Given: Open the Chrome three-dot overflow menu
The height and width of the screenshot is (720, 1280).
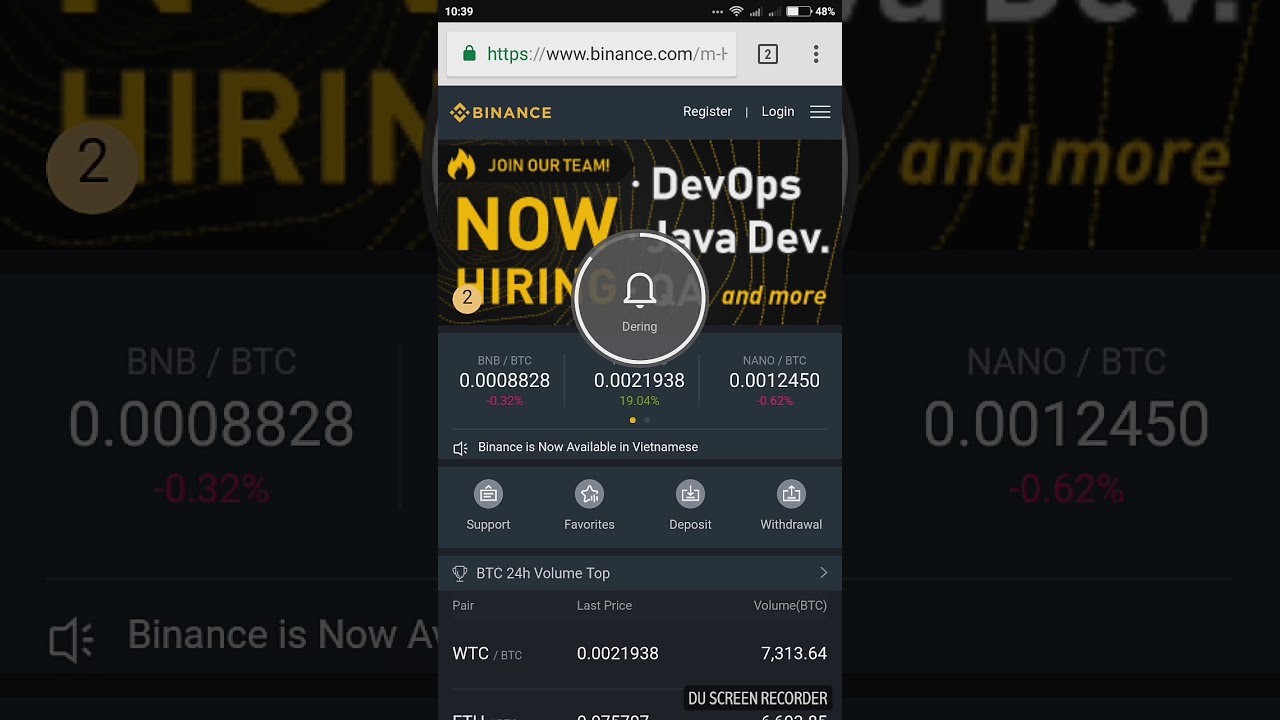Looking at the screenshot, I should (x=816, y=54).
